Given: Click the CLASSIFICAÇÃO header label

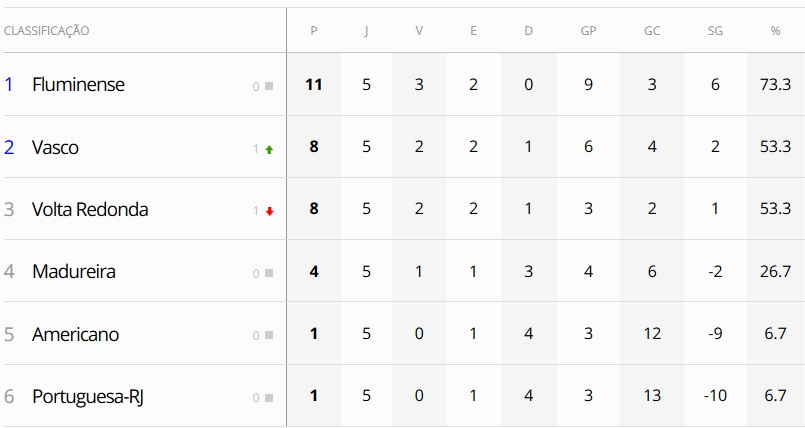Looking at the screenshot, I should [x=47, y=31].
